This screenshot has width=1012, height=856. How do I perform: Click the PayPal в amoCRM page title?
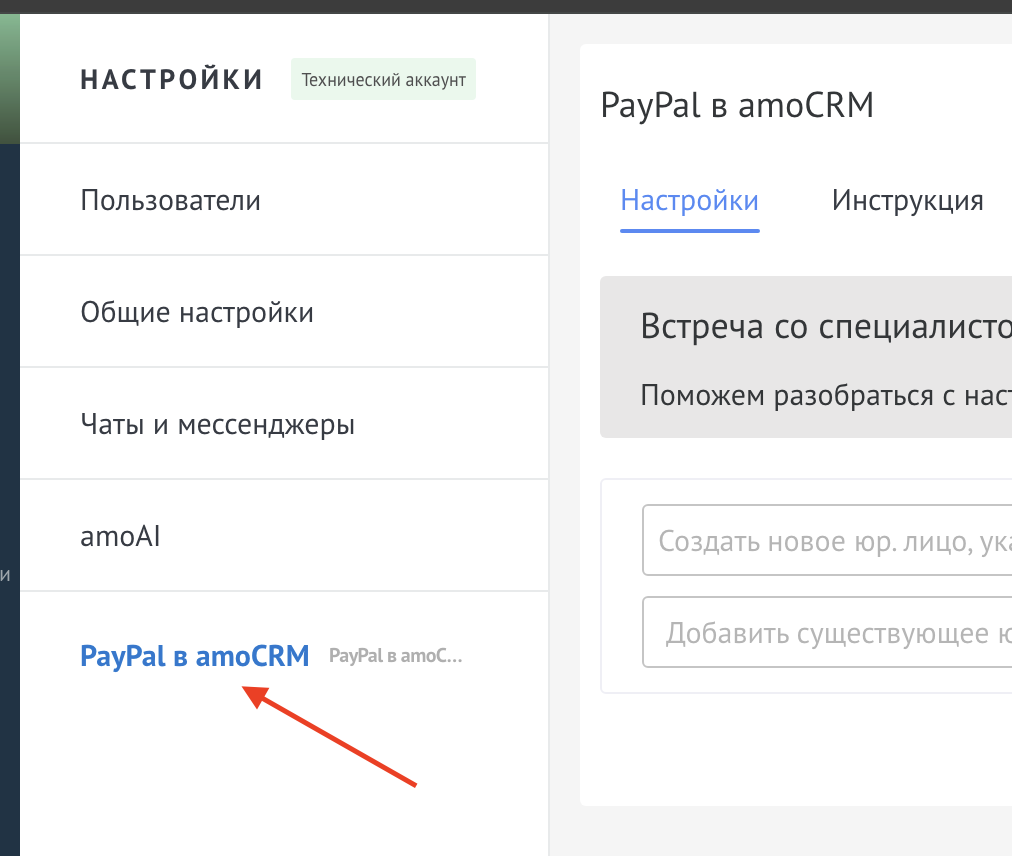(x=737, y=105)
